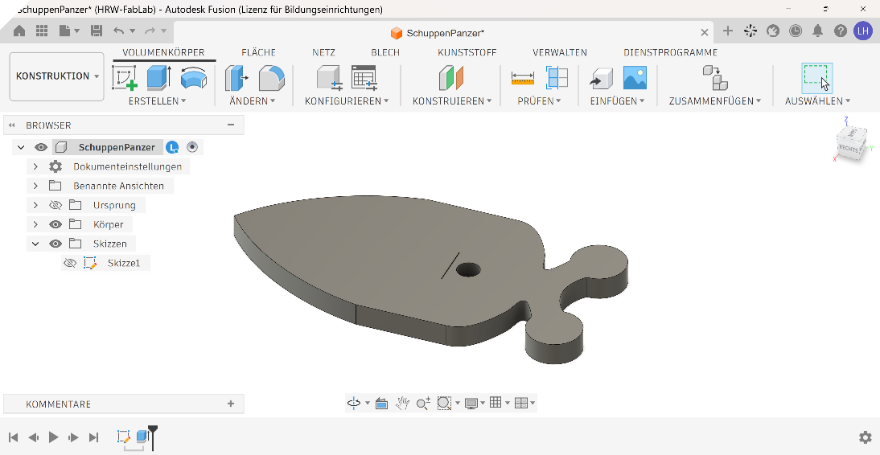This screenshot has height=455, width=880.
Task: Click the Orbit tool icon
Action: coord(354,403)
